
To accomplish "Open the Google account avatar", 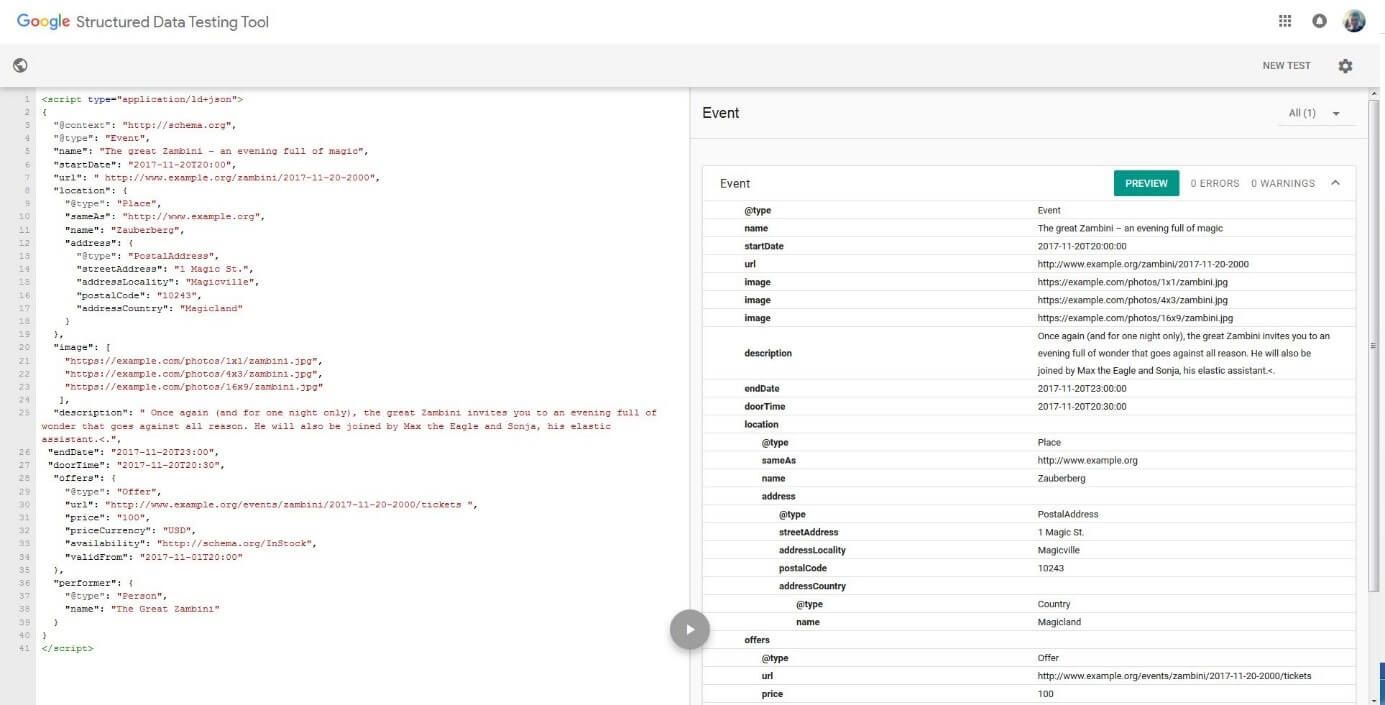I will point(1354,21).
